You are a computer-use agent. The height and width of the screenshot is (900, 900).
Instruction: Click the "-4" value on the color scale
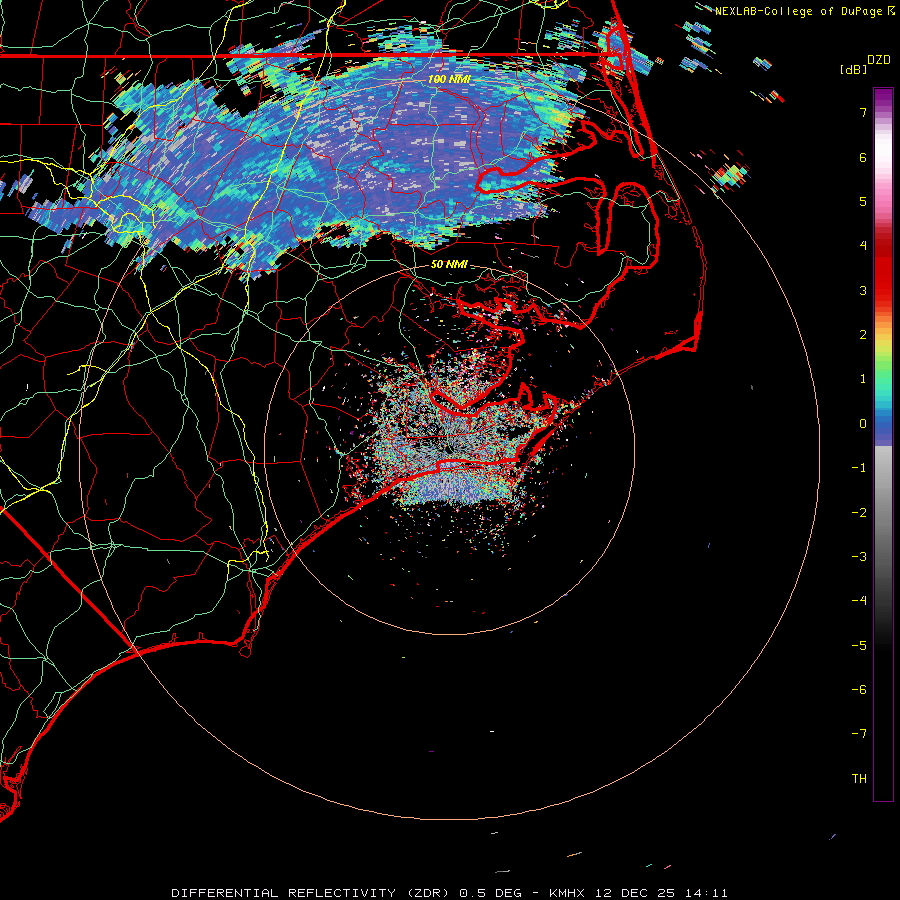pyautogui.click(x=859, y=601)
